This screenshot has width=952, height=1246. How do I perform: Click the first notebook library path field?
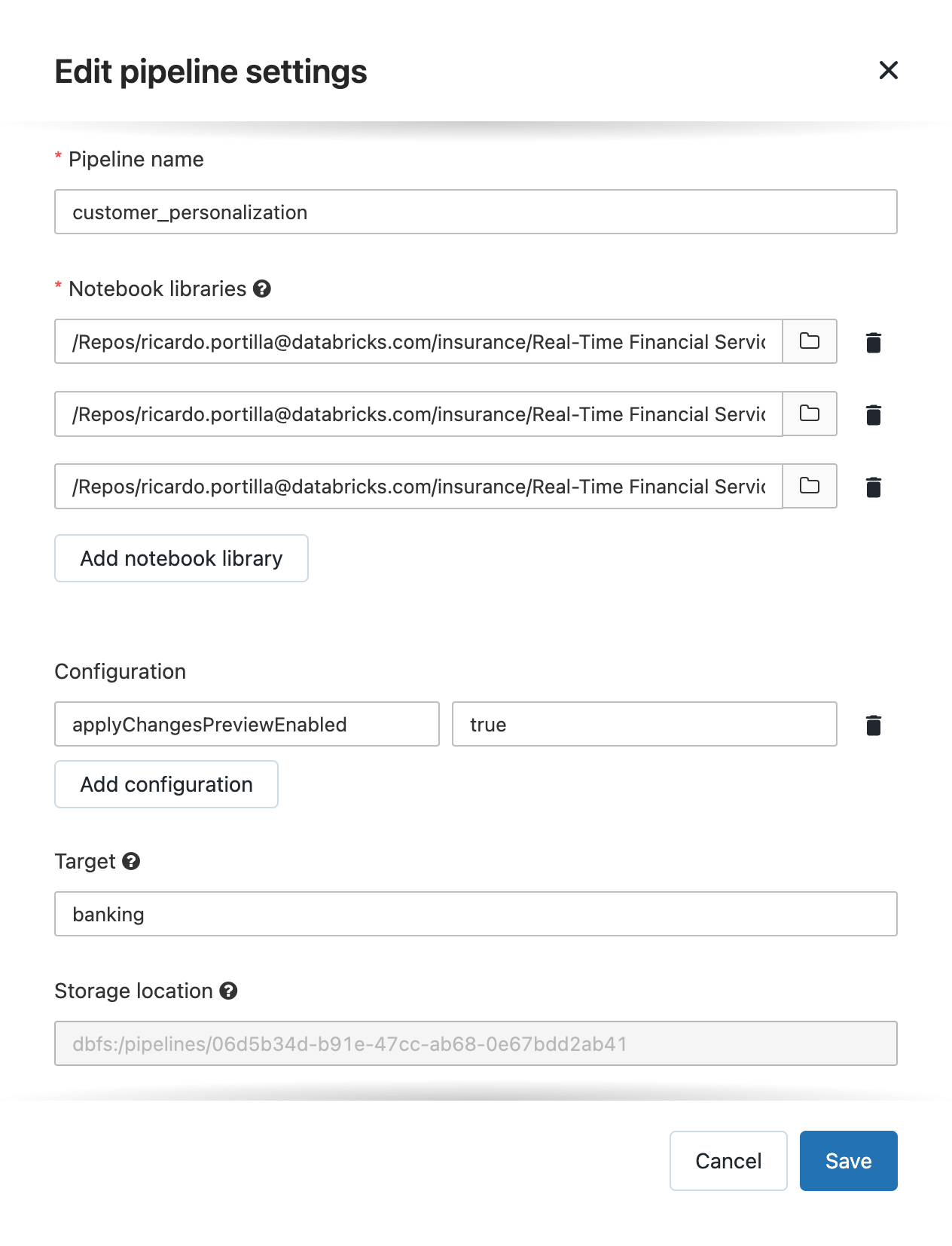[x=419, y=341]
